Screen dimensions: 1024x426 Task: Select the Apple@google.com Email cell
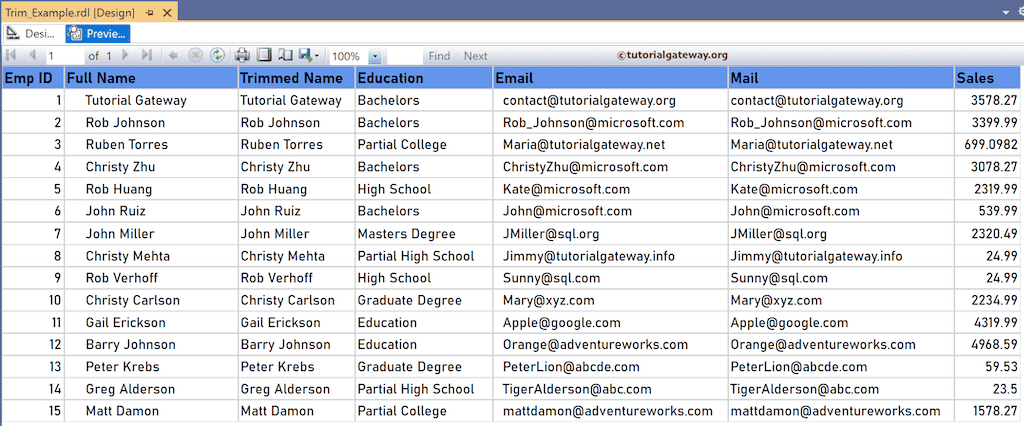611,323
